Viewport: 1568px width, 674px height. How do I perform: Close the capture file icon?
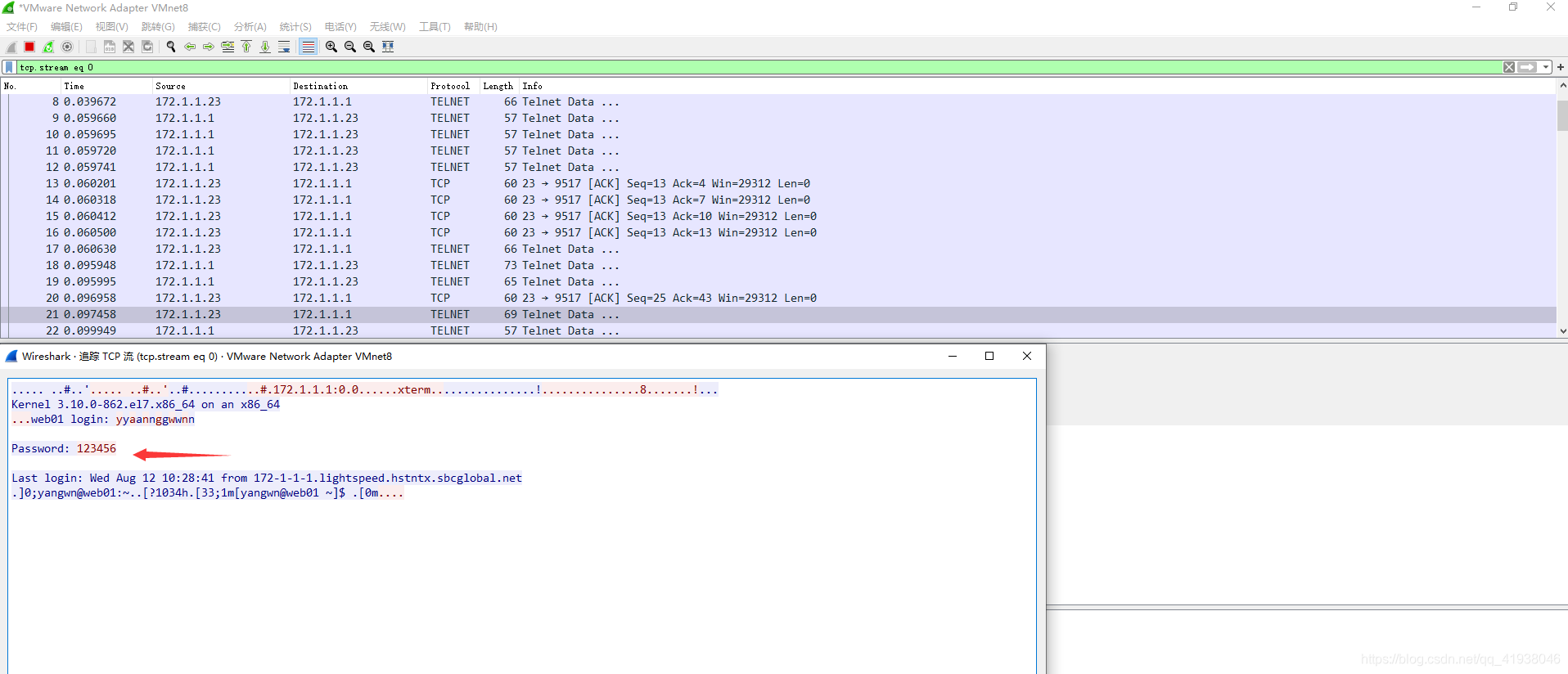coord(128,47)
